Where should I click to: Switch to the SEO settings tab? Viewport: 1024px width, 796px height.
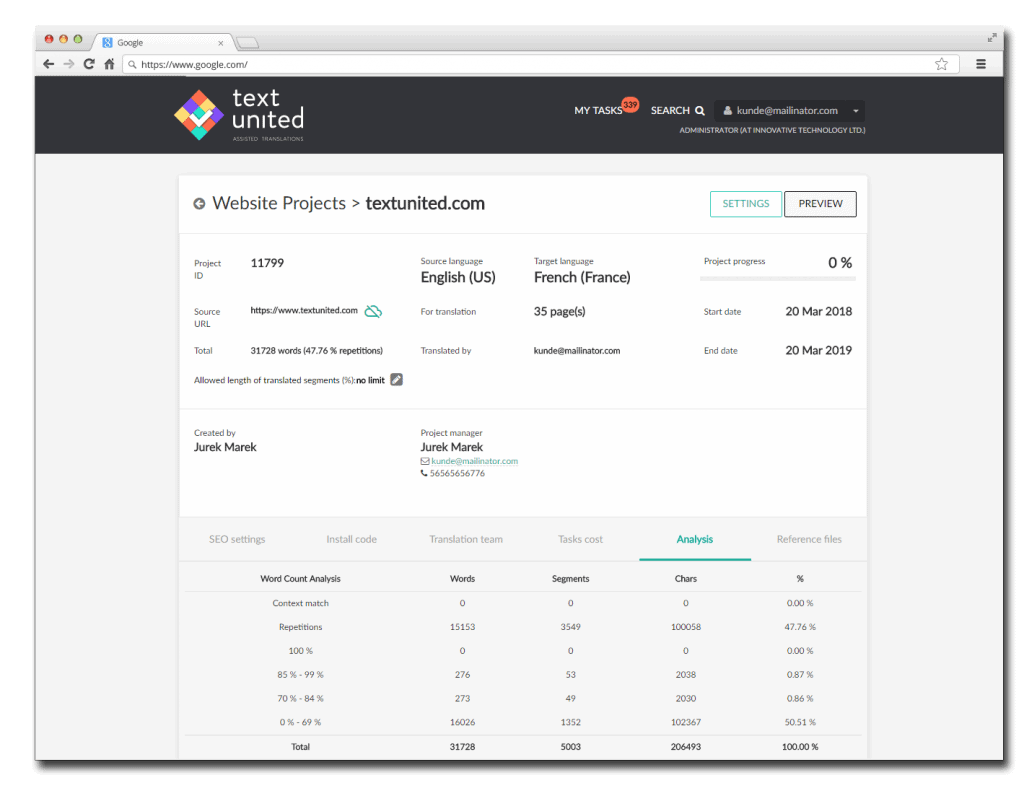[237, 539]
